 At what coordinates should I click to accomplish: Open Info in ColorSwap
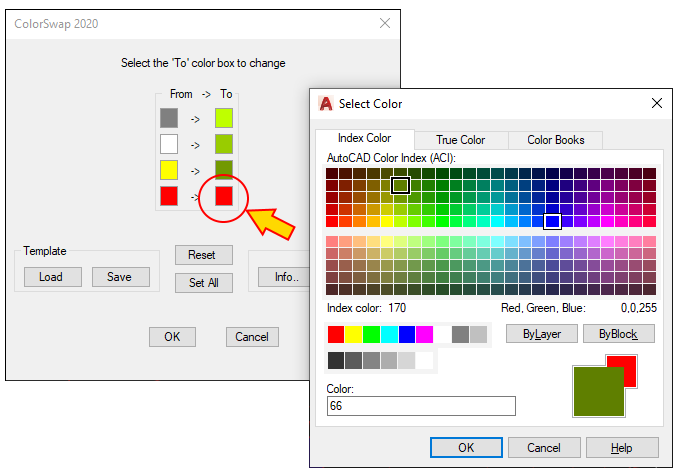click(284, 277)
